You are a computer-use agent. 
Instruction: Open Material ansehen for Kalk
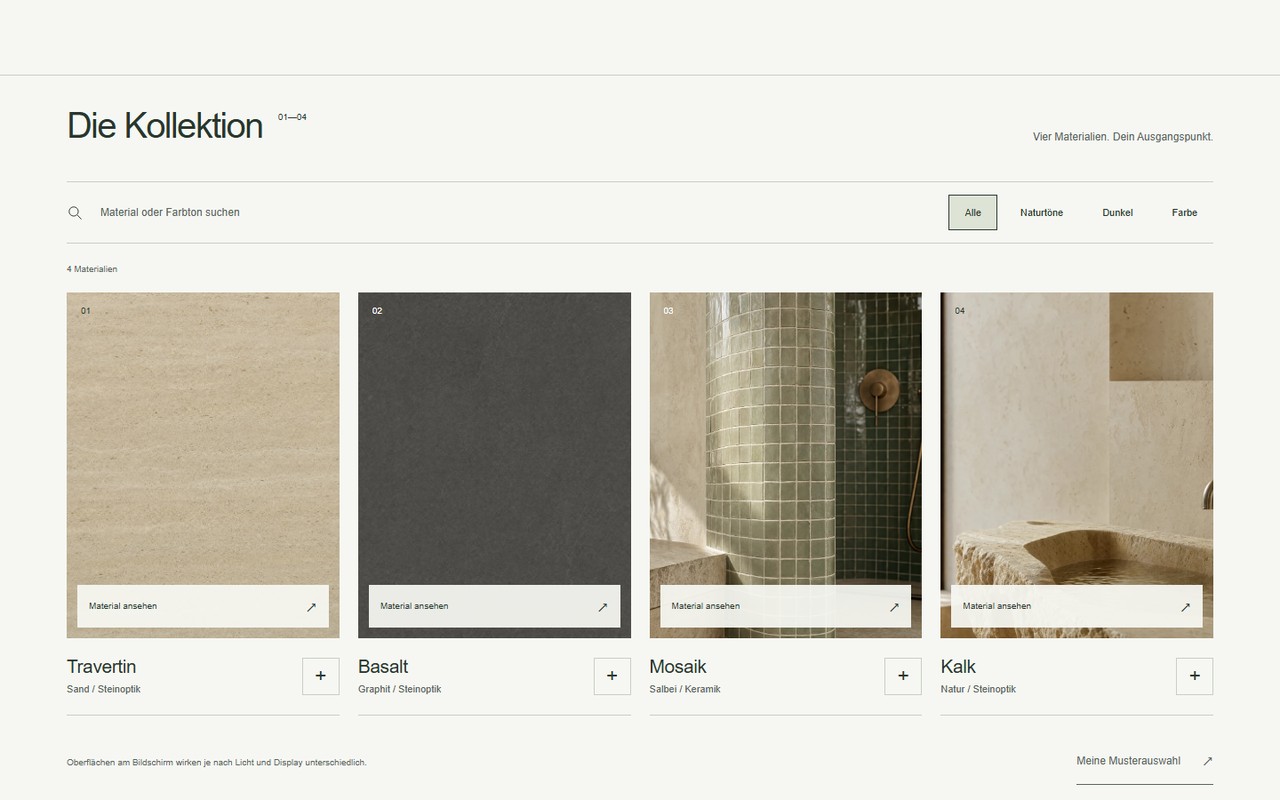tap(1077, 606)
